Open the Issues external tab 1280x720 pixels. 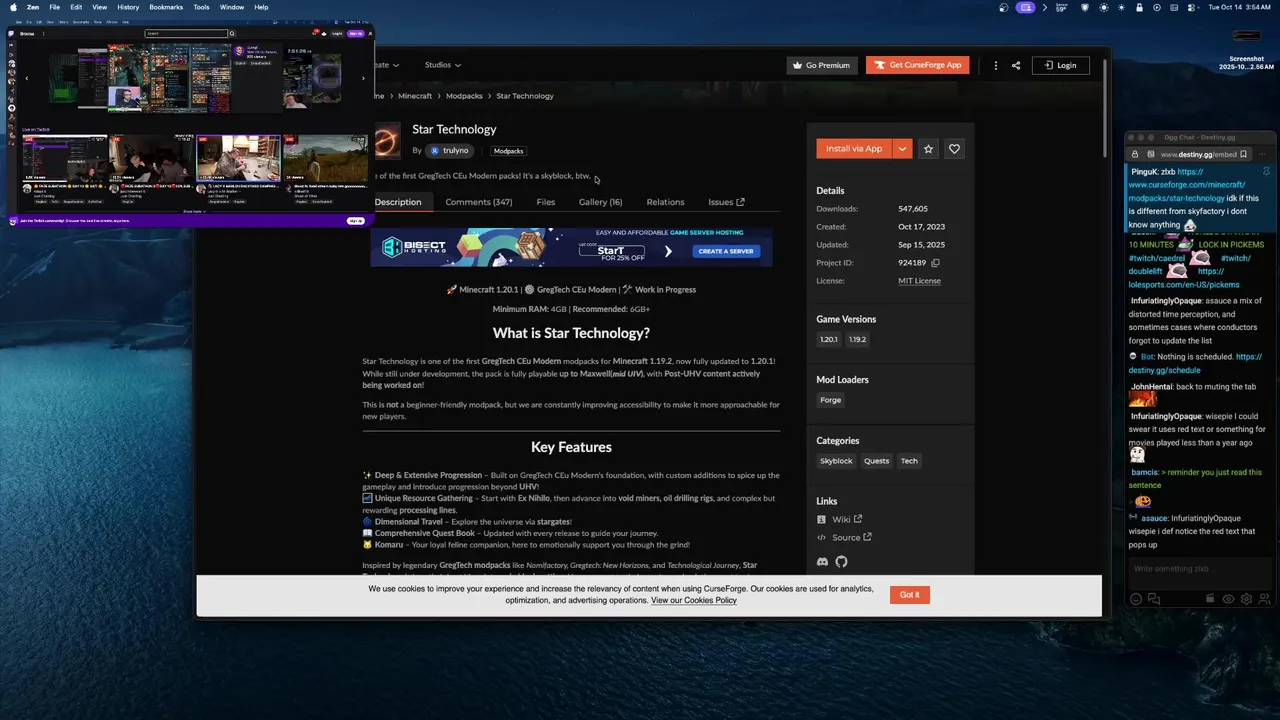(726, 202)
